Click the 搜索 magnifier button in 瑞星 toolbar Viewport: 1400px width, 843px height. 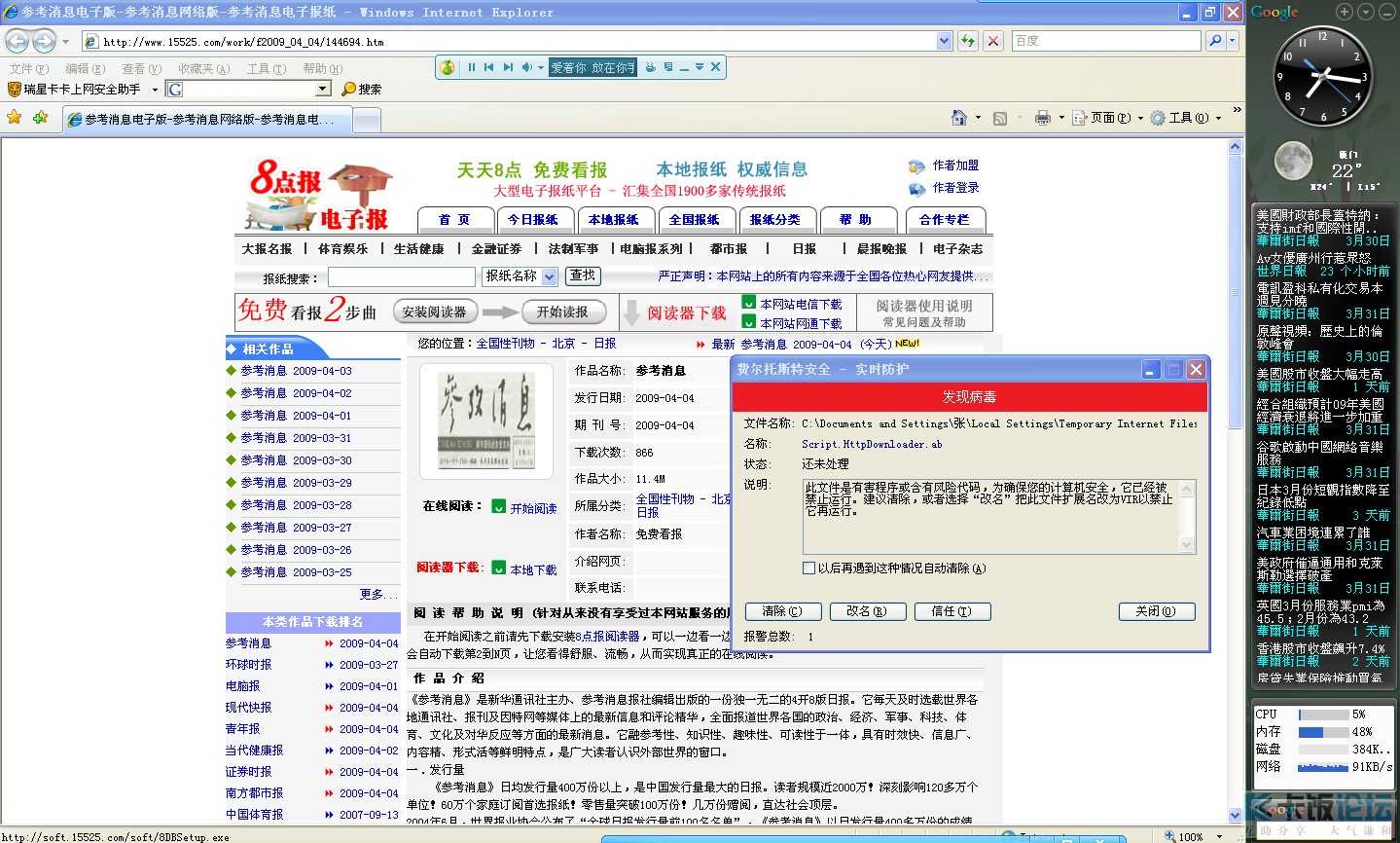click(x=362, y=89)
